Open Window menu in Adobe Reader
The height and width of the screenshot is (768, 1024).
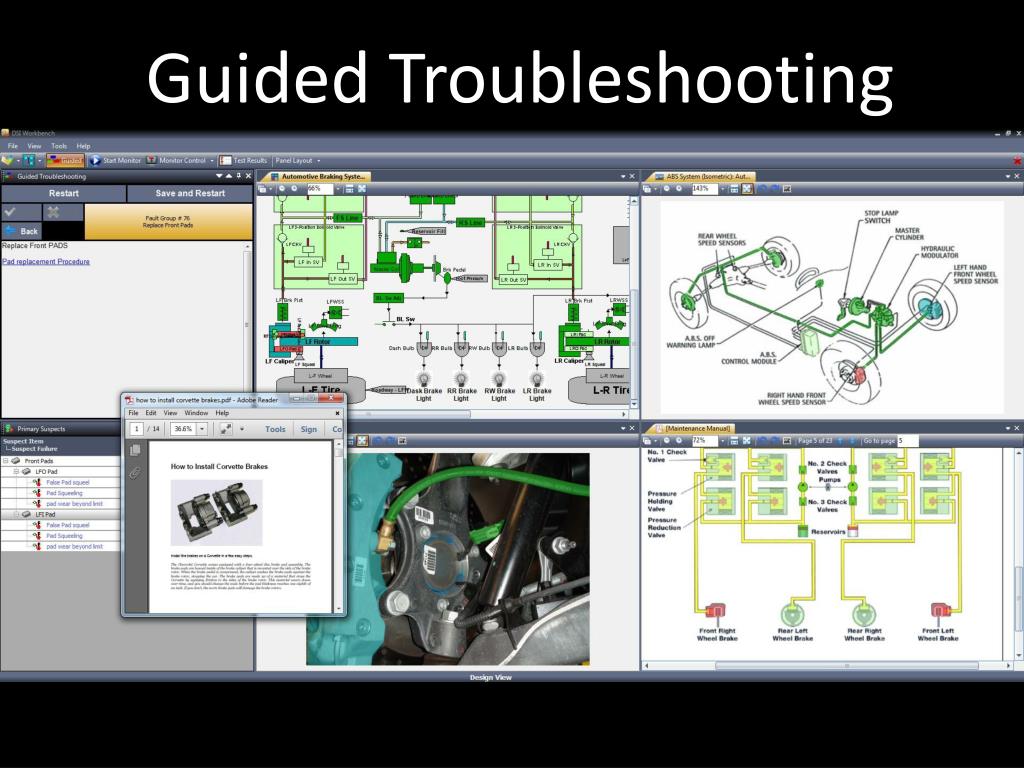[x=196, y=413]
